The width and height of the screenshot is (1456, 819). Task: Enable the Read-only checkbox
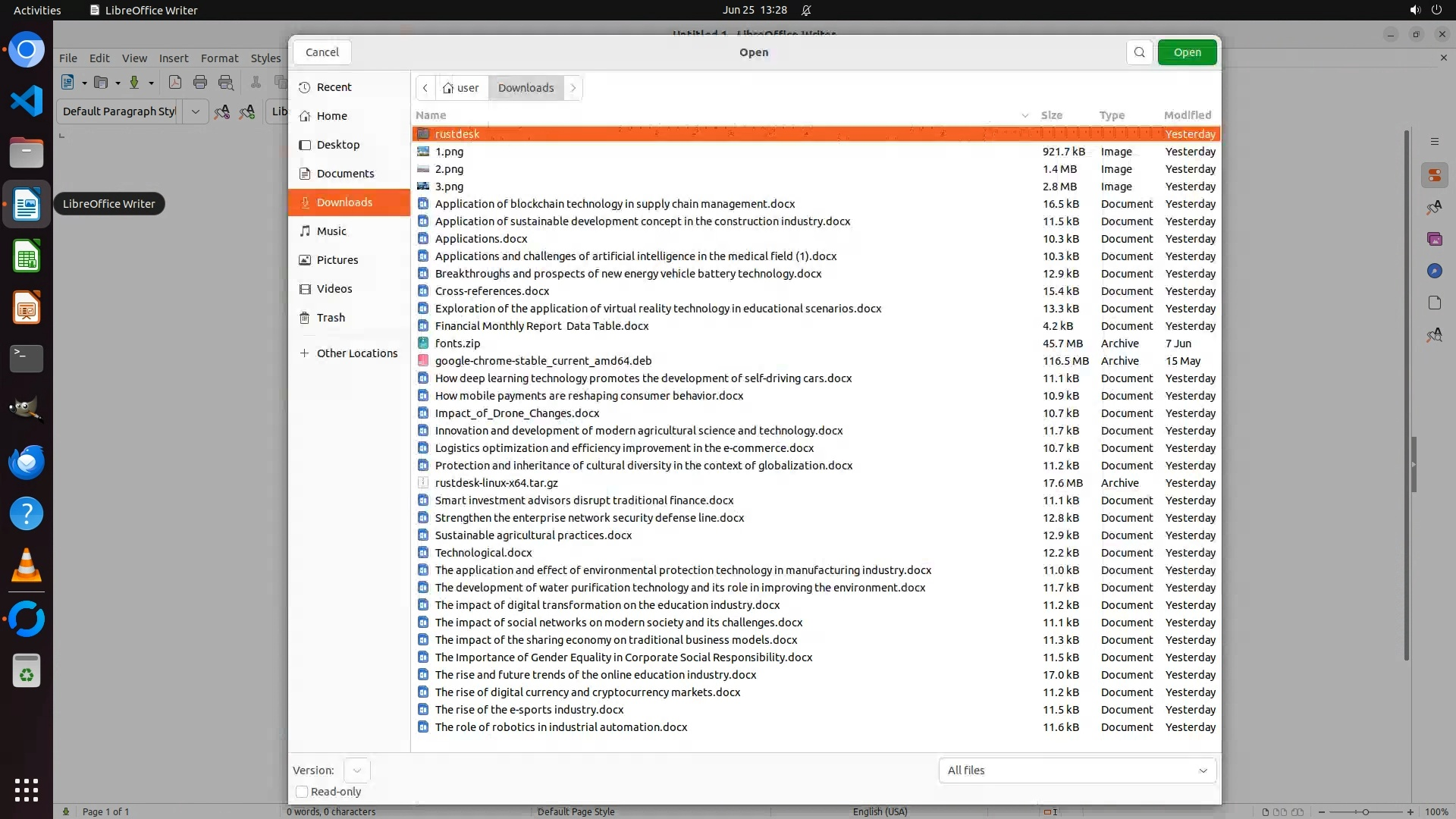[302, 792]
